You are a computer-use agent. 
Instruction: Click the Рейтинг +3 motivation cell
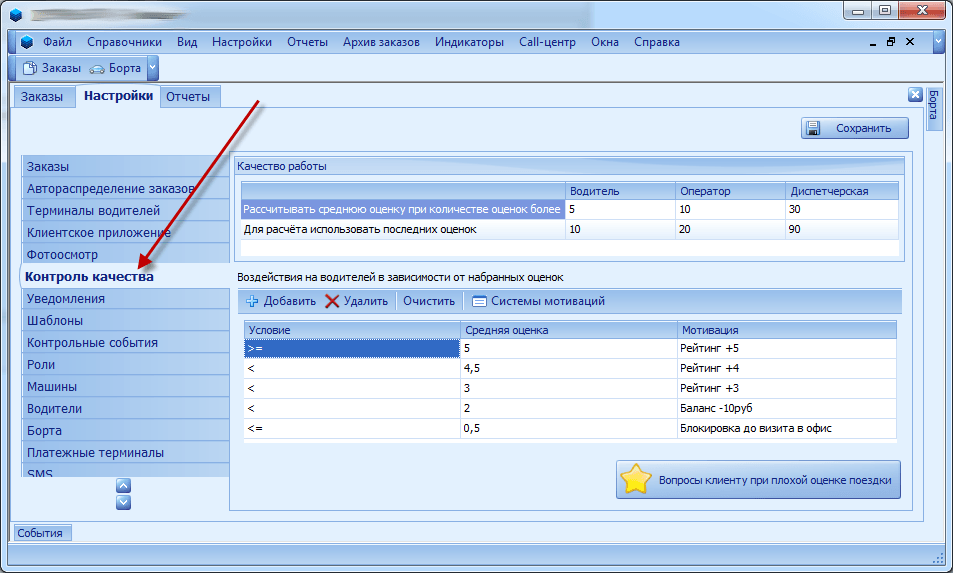[x=786, y=388]
